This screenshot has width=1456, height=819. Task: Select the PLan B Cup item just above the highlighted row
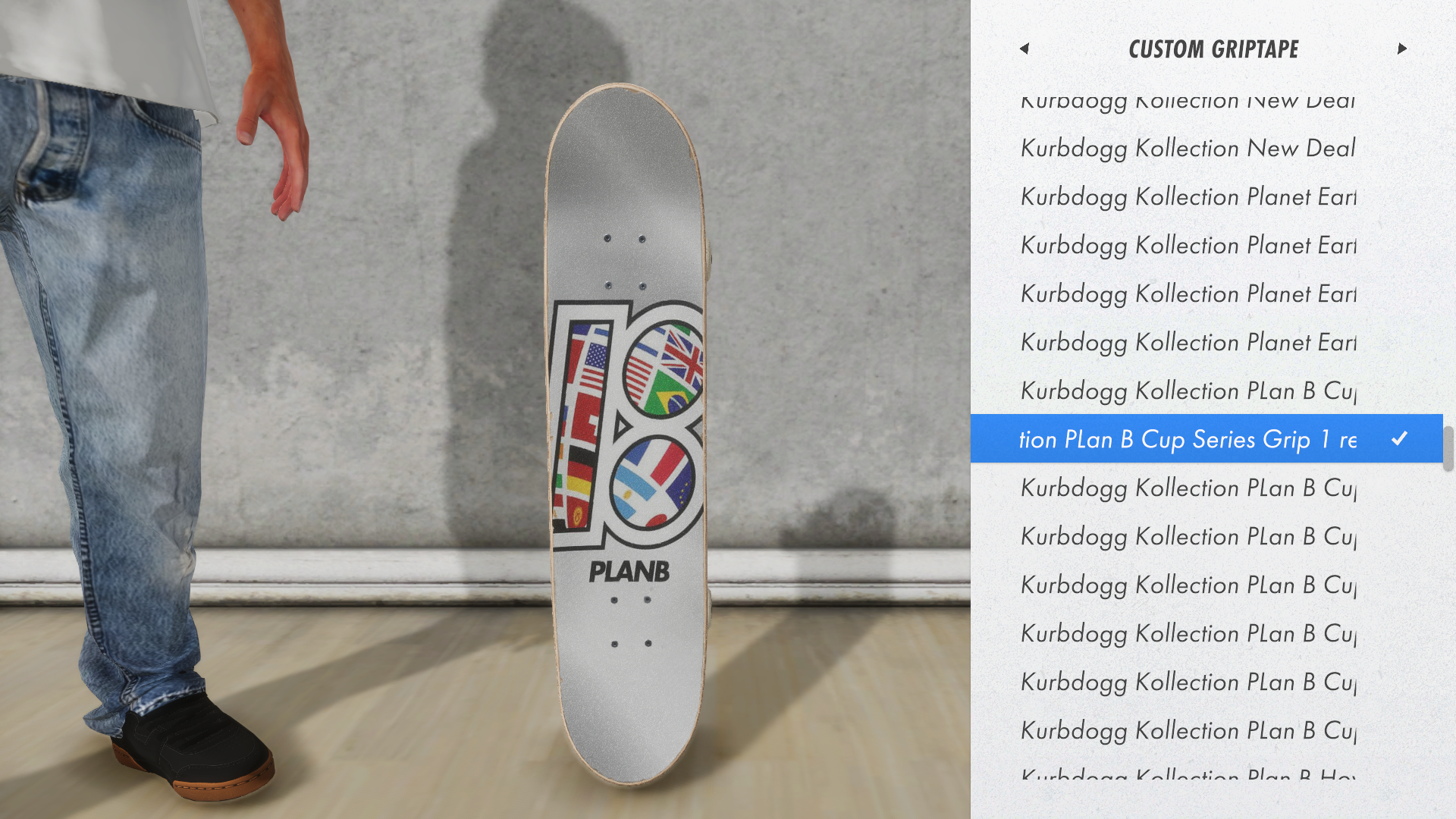[x=1188, y=391]
